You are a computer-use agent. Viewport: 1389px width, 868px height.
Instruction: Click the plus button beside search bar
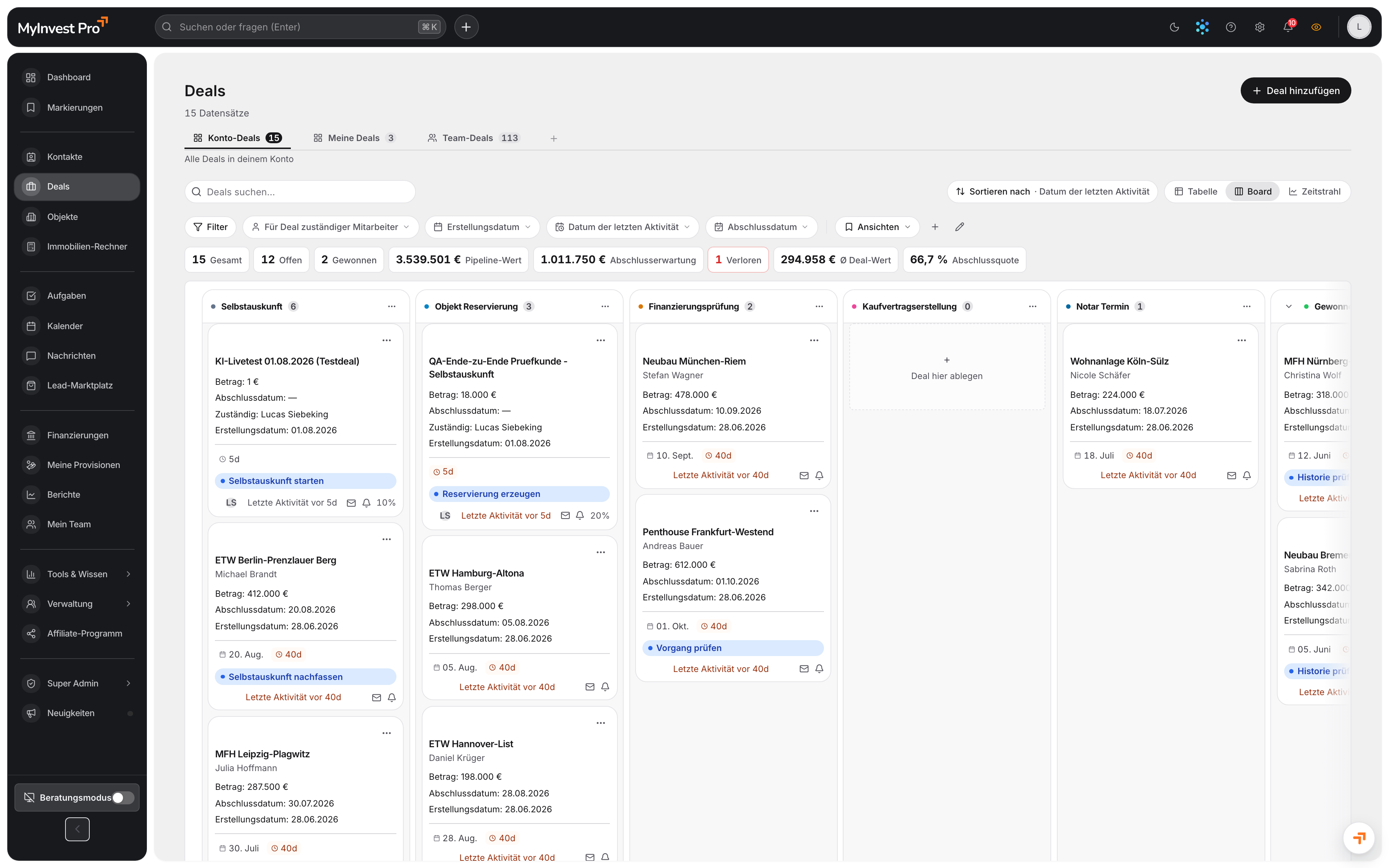[x=466, y=27]
